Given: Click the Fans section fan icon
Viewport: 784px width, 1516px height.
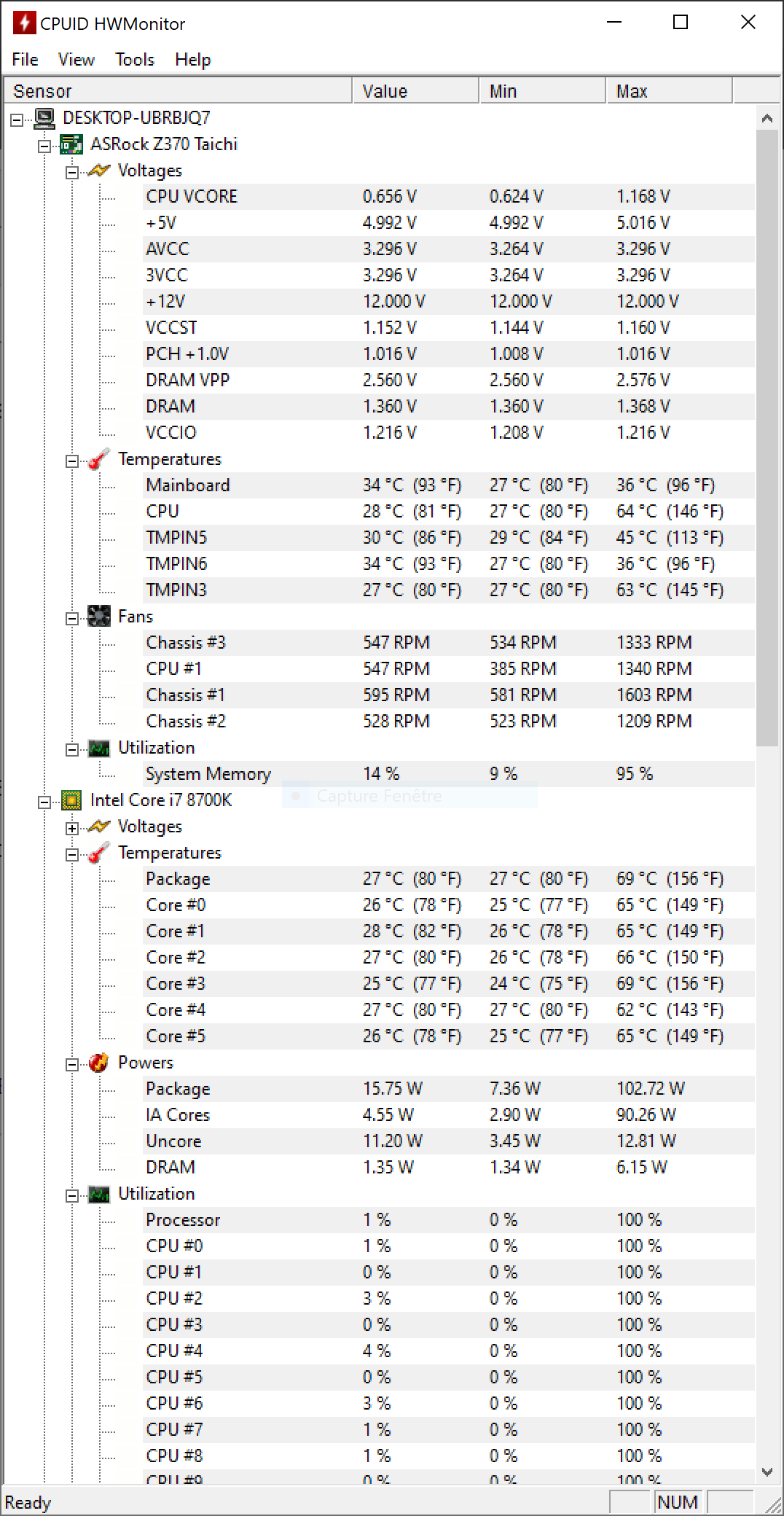Looking at the screenshot, I should [x=99, y=617].
